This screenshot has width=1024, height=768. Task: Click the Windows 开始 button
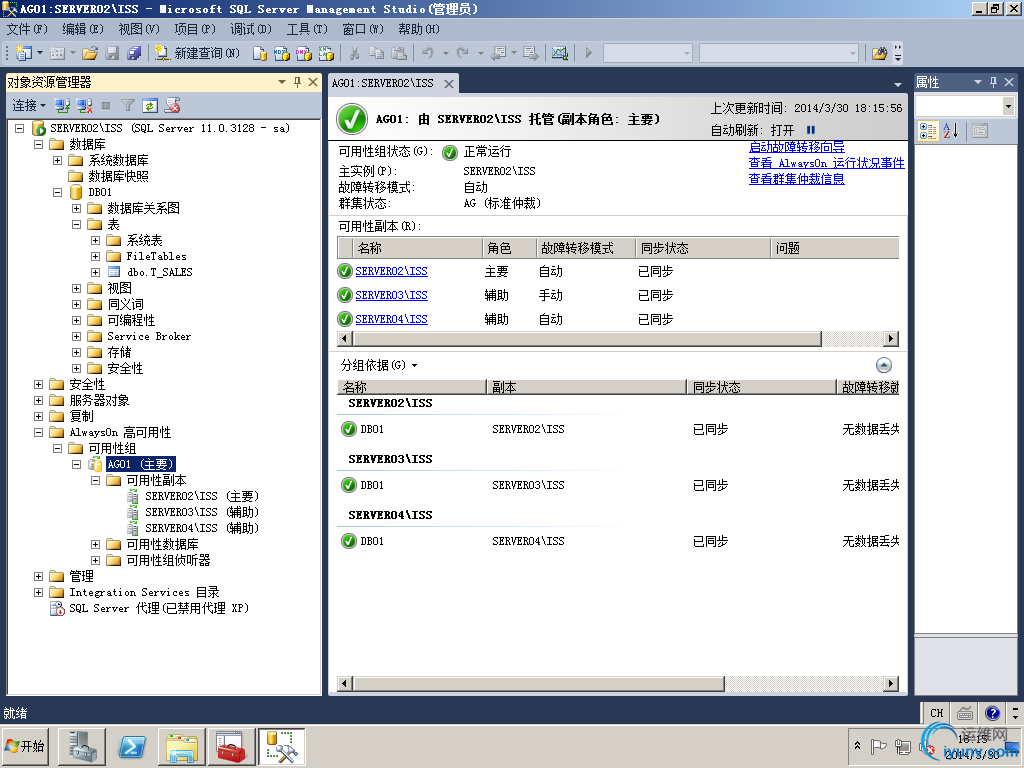(x=25, y=746)
